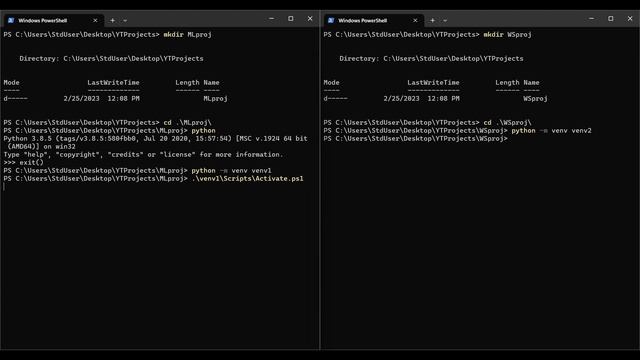The height and width of the screenshot is (360, 640).
Task: Click LastWriteTime header in right window
Action: [433, 82]
